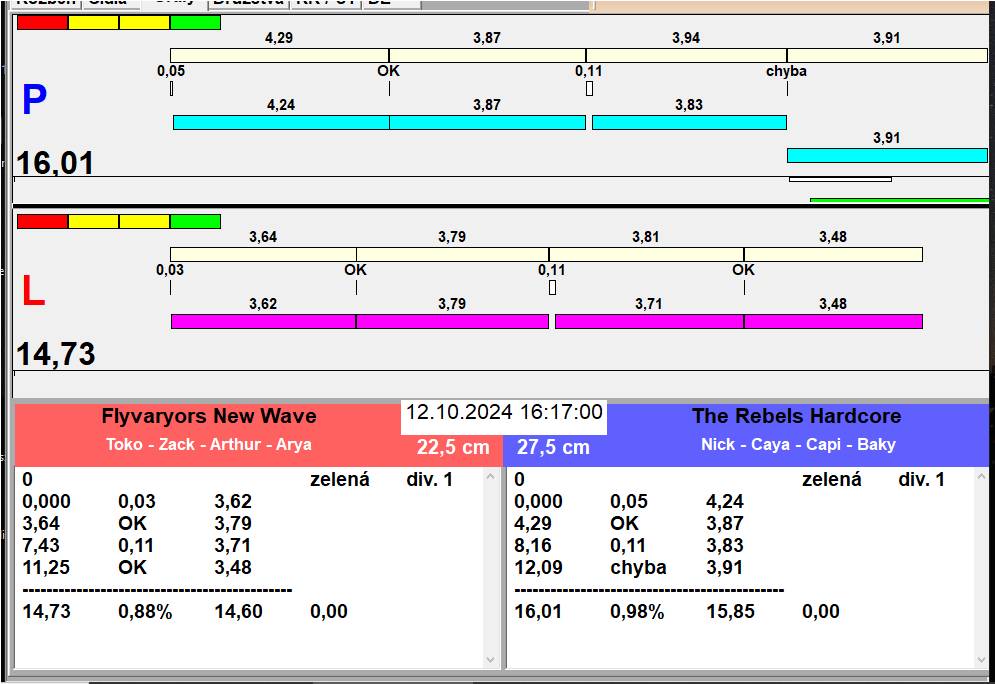Click the 3,87 cyan bar segment
995x684 pixels.
tap(487, 122)
